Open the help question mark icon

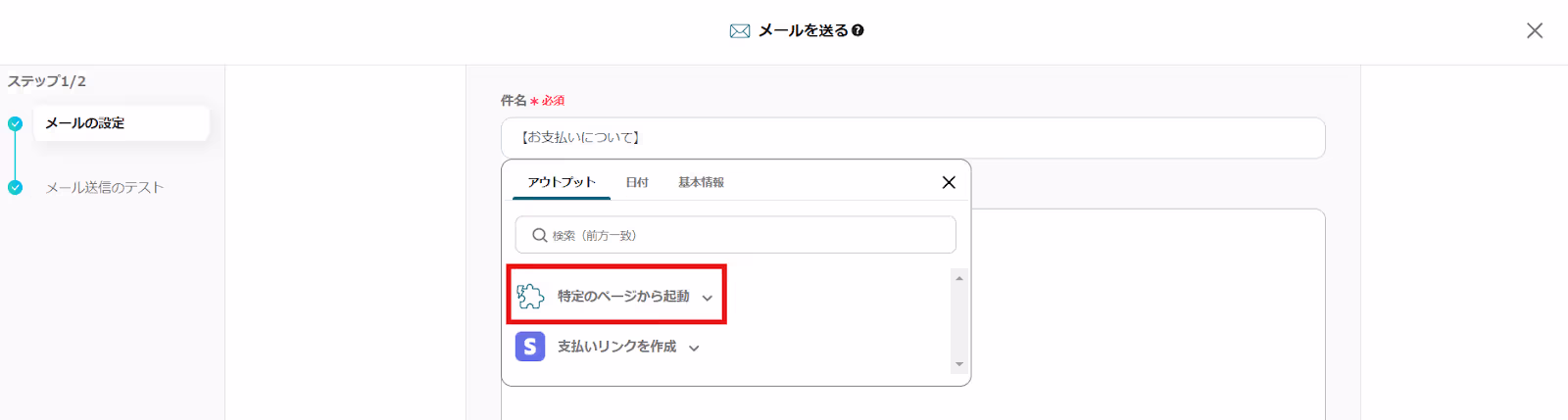tap(857, 30)
